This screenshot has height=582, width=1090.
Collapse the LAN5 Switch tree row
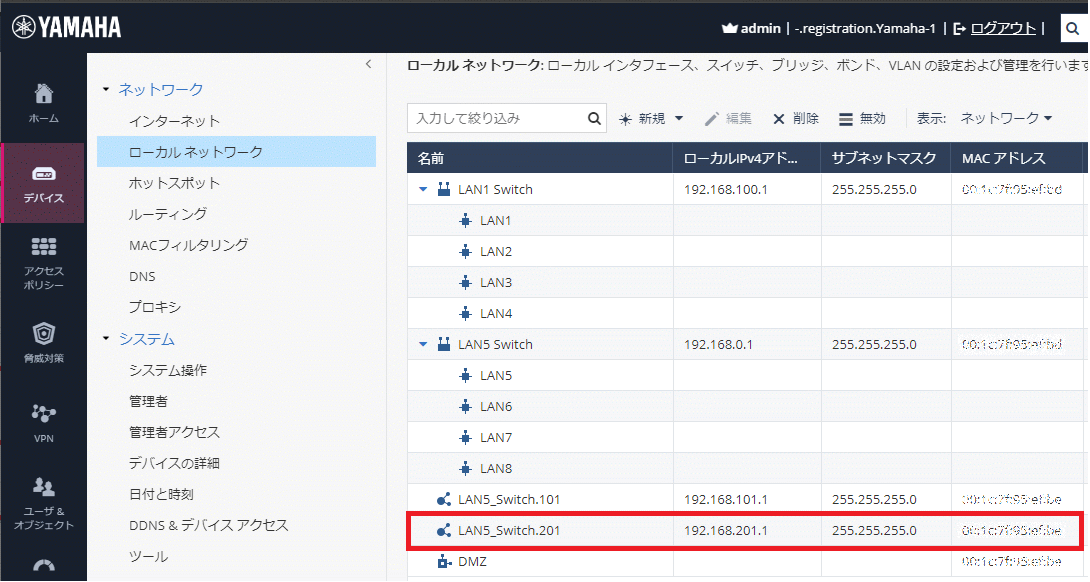(423, 345)
